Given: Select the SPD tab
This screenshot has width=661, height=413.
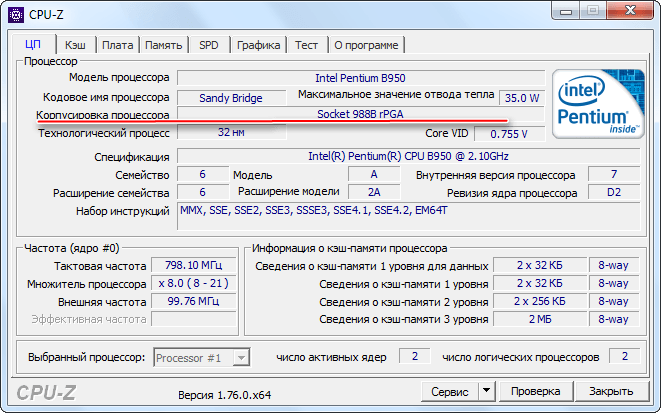Looking at the screenshot, I should [209, 45].
